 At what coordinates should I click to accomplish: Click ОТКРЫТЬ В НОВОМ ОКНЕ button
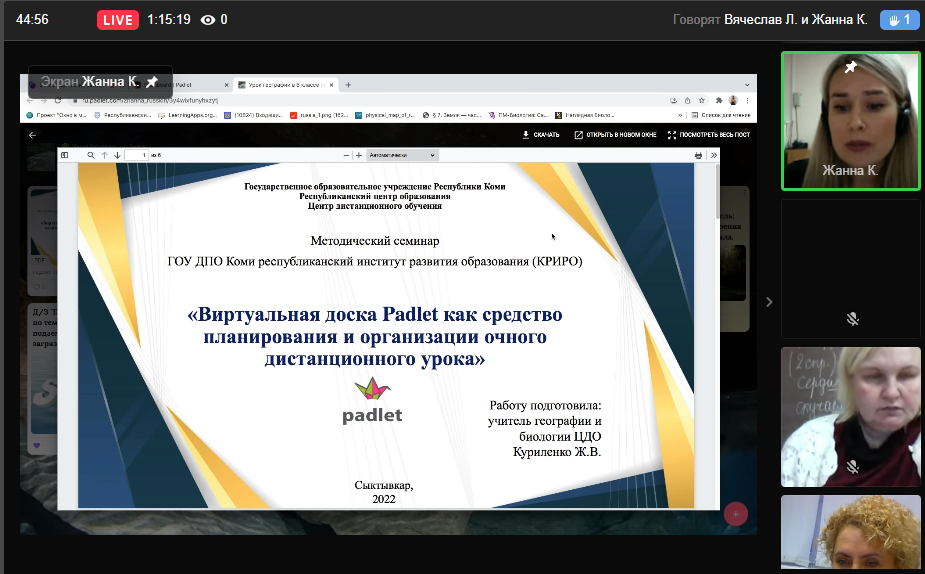(x=615, y=135)
